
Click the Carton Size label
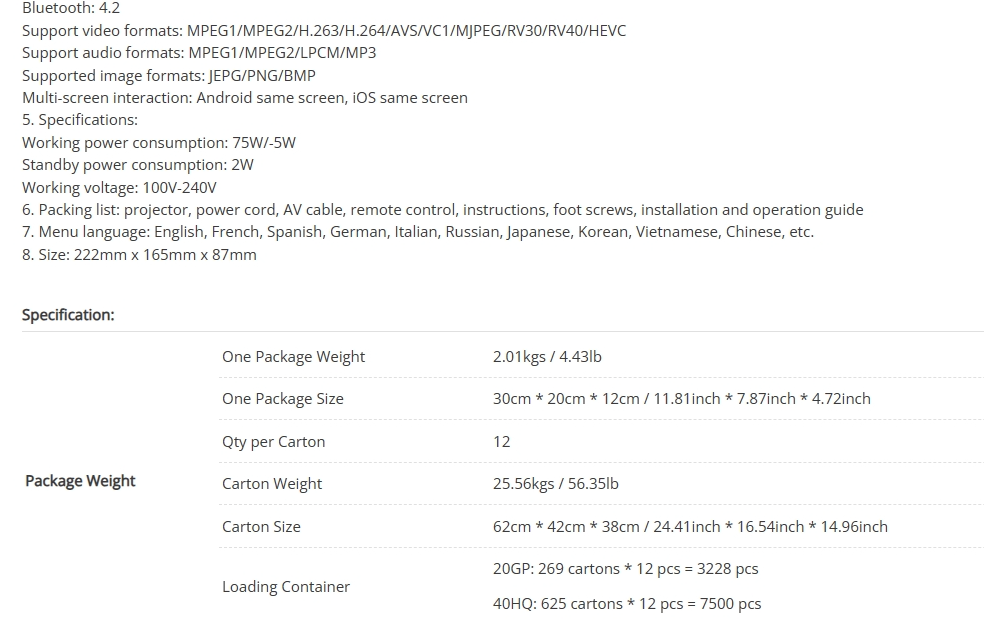tap(261, 527)
